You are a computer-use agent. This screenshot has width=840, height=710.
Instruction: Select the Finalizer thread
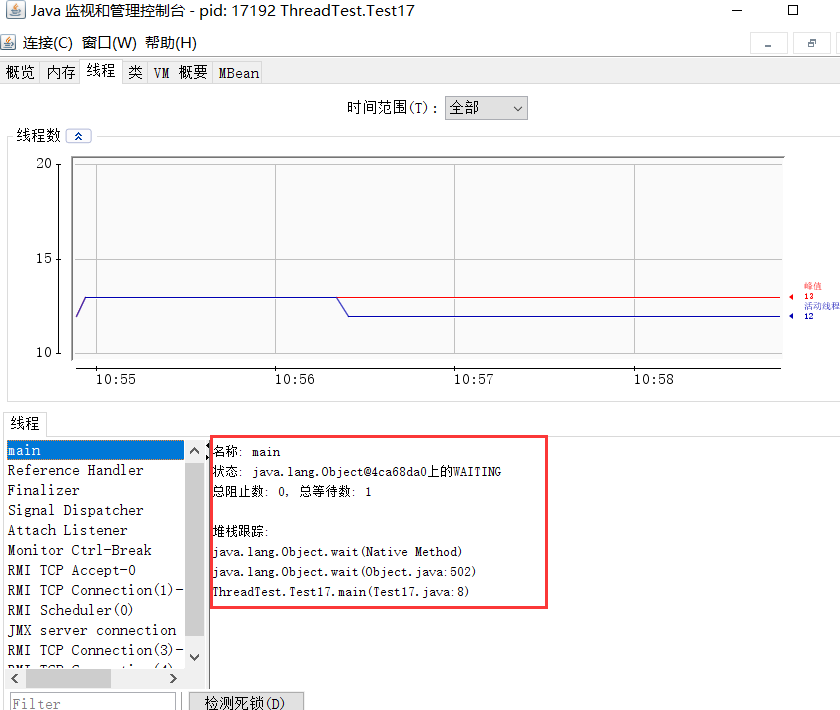point(95,490)
